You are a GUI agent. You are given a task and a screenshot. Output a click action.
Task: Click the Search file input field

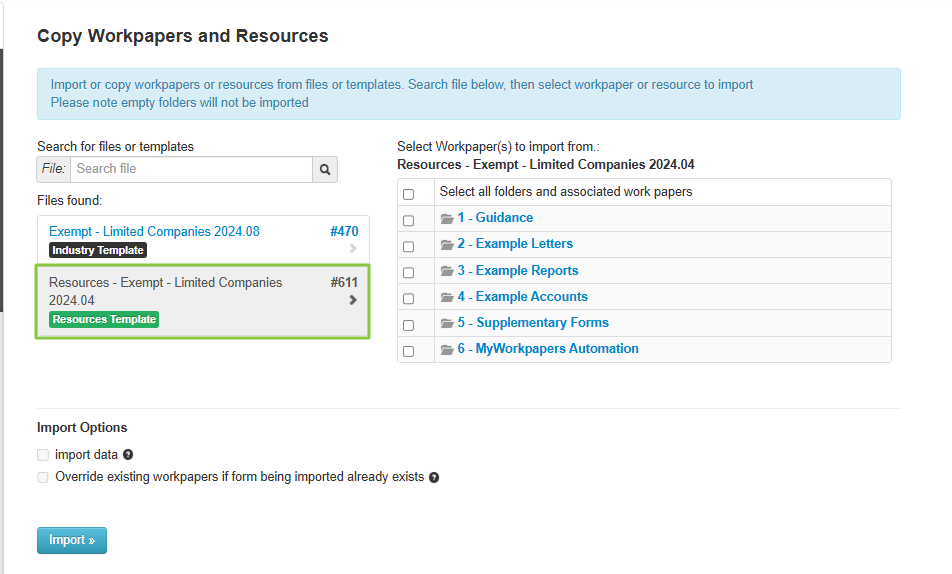click(x=190, y=169)
